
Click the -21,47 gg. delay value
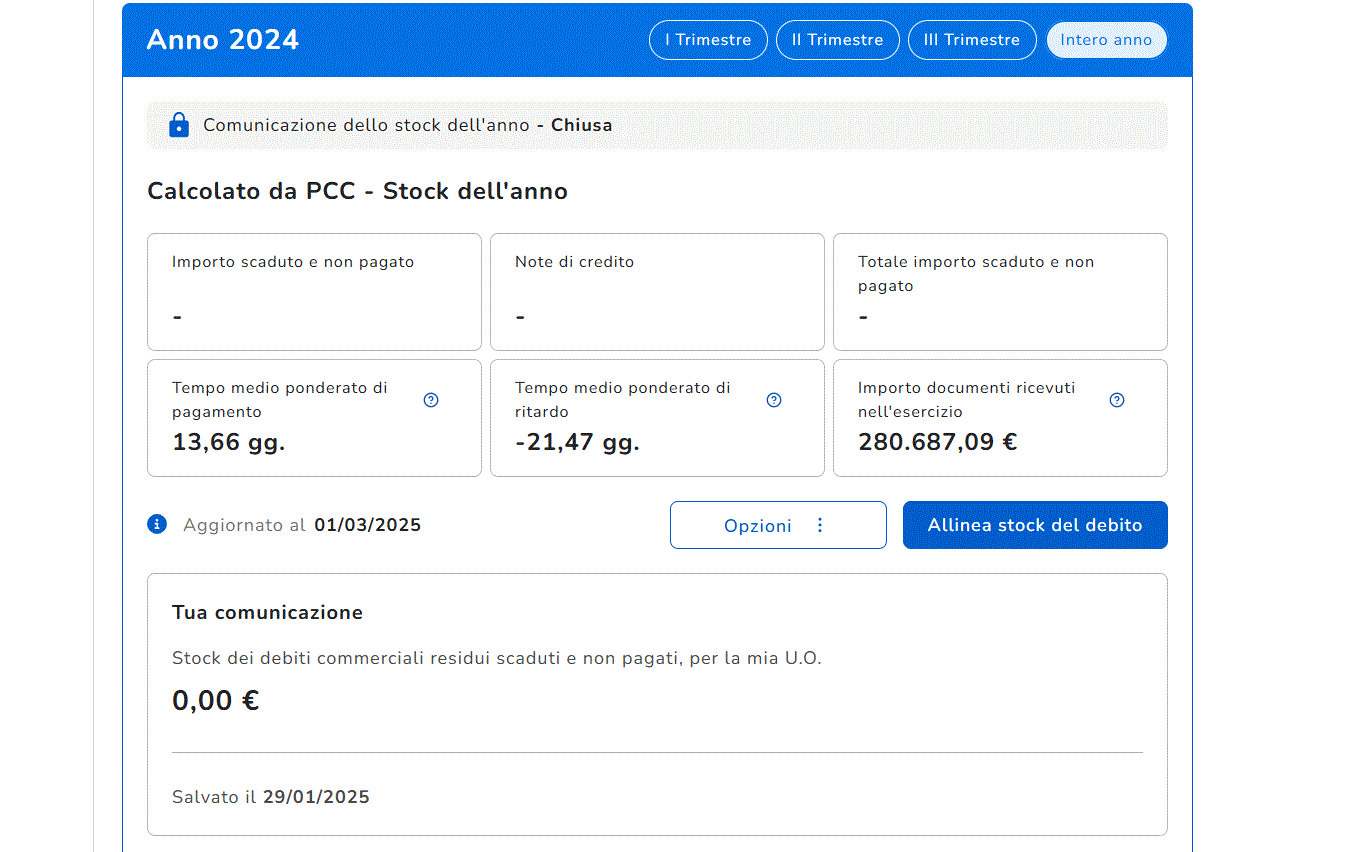(x=577, y=442)
